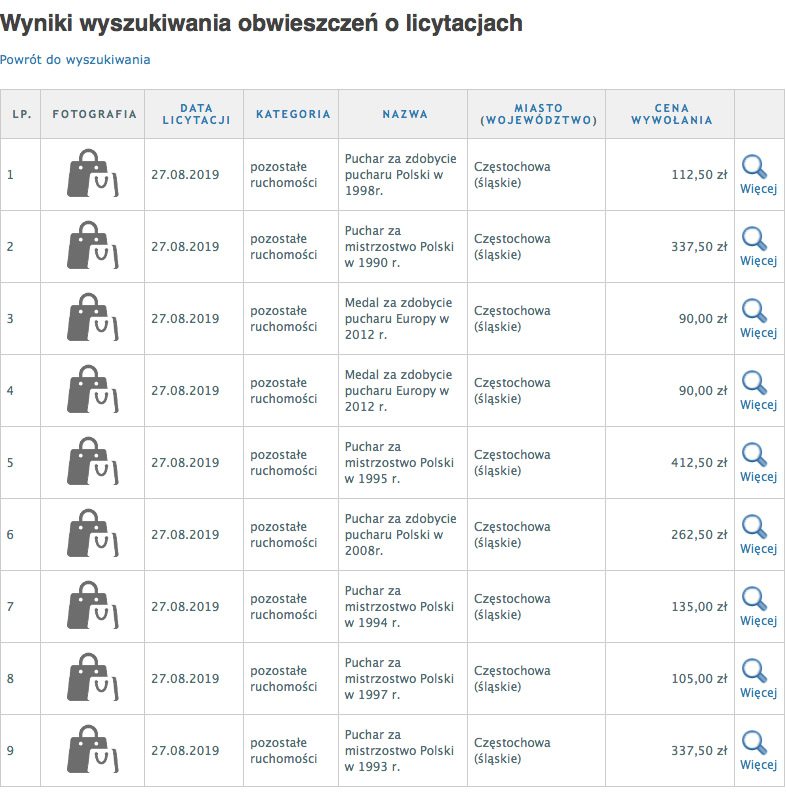Click magnifier icon in row 3
The image size is (786, 803).
tap(755, 310)
